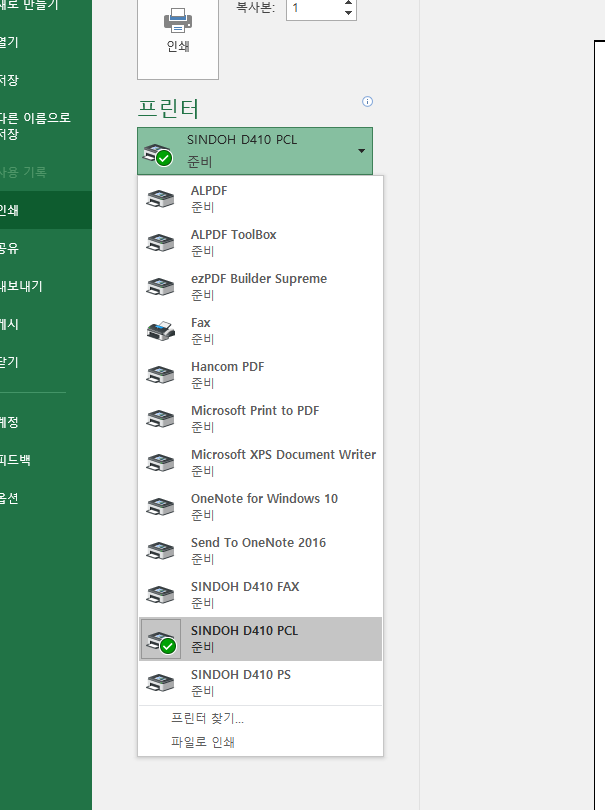The image size is (605, 810).
Task: Click the printer info icon next to 프린터
Action: tap(367, 101)
